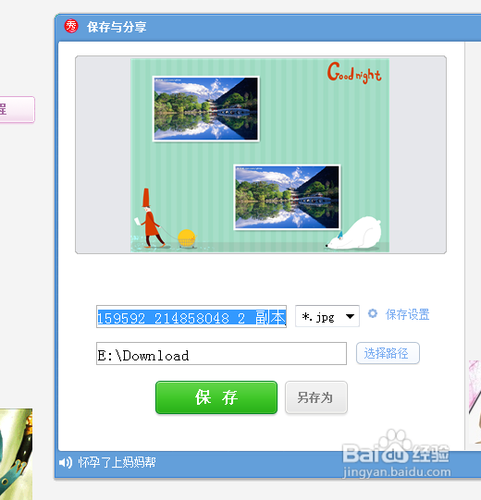Select the lower-right lake photo in collage
This screenshot has height=500, width=481.
coord(287,197)
